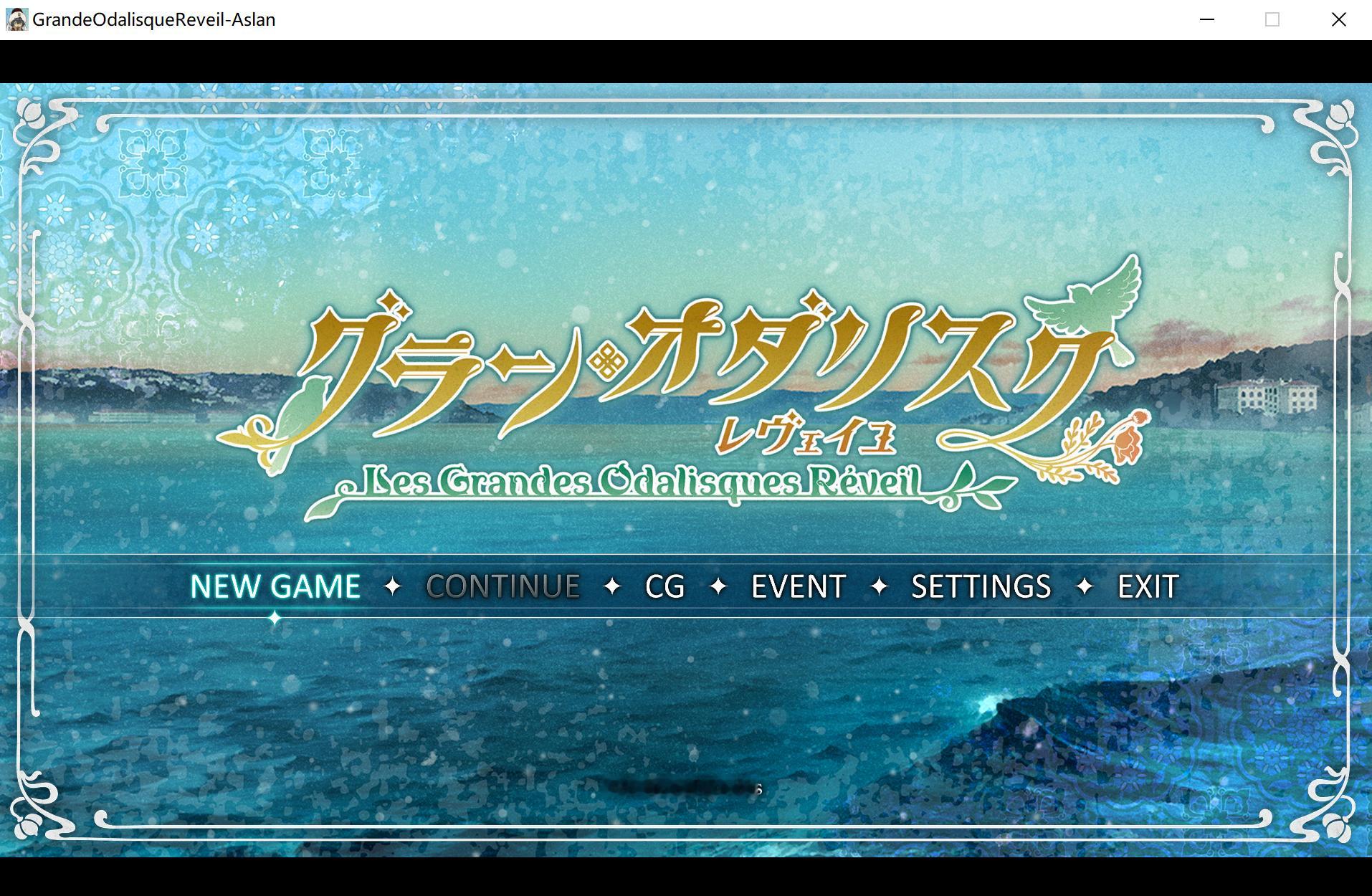Select CONTINUE in the title menu
Viewport: 1372px width, 896px height.
503,586
